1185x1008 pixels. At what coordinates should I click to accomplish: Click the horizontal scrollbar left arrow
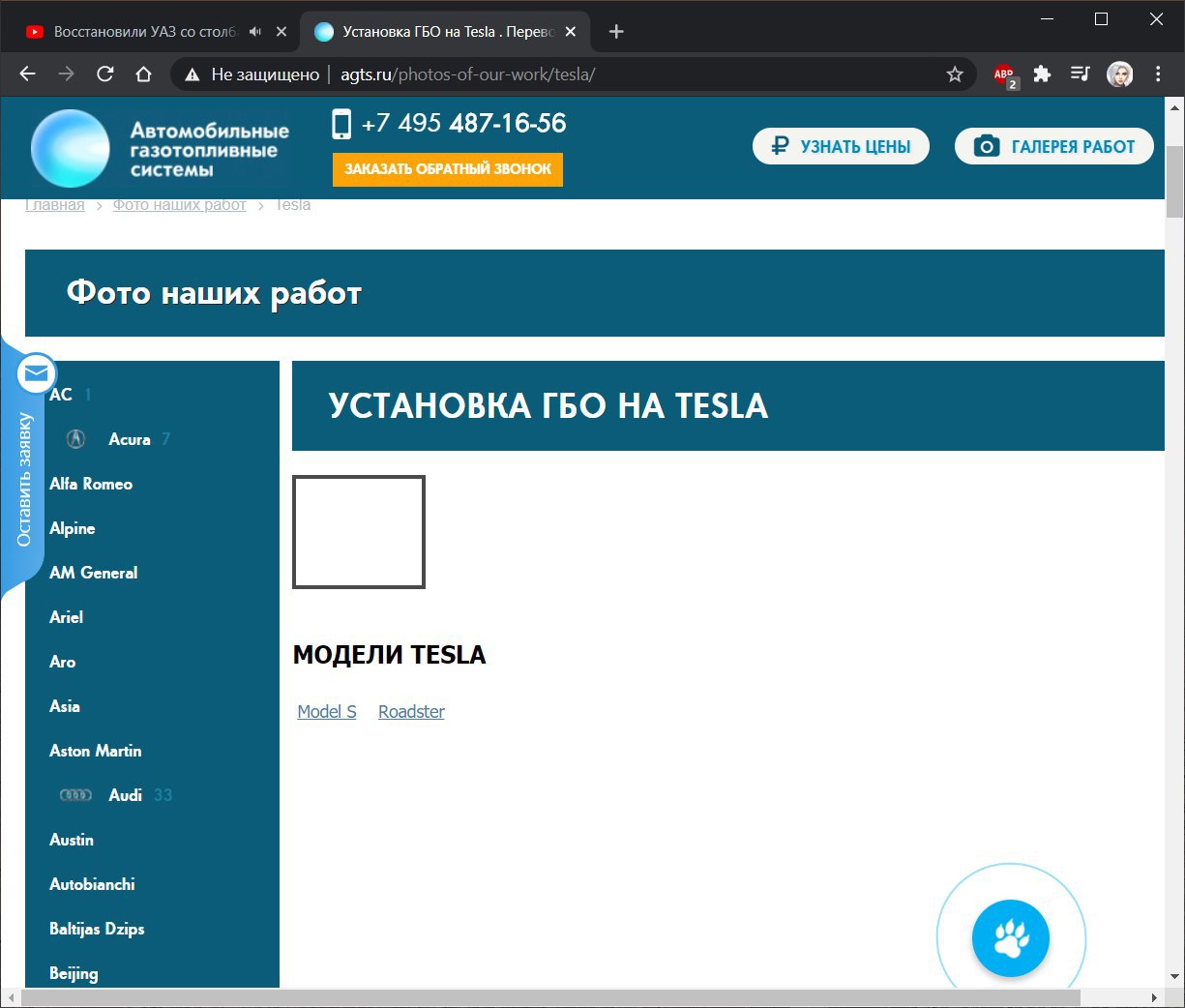(x=11, y=997)
